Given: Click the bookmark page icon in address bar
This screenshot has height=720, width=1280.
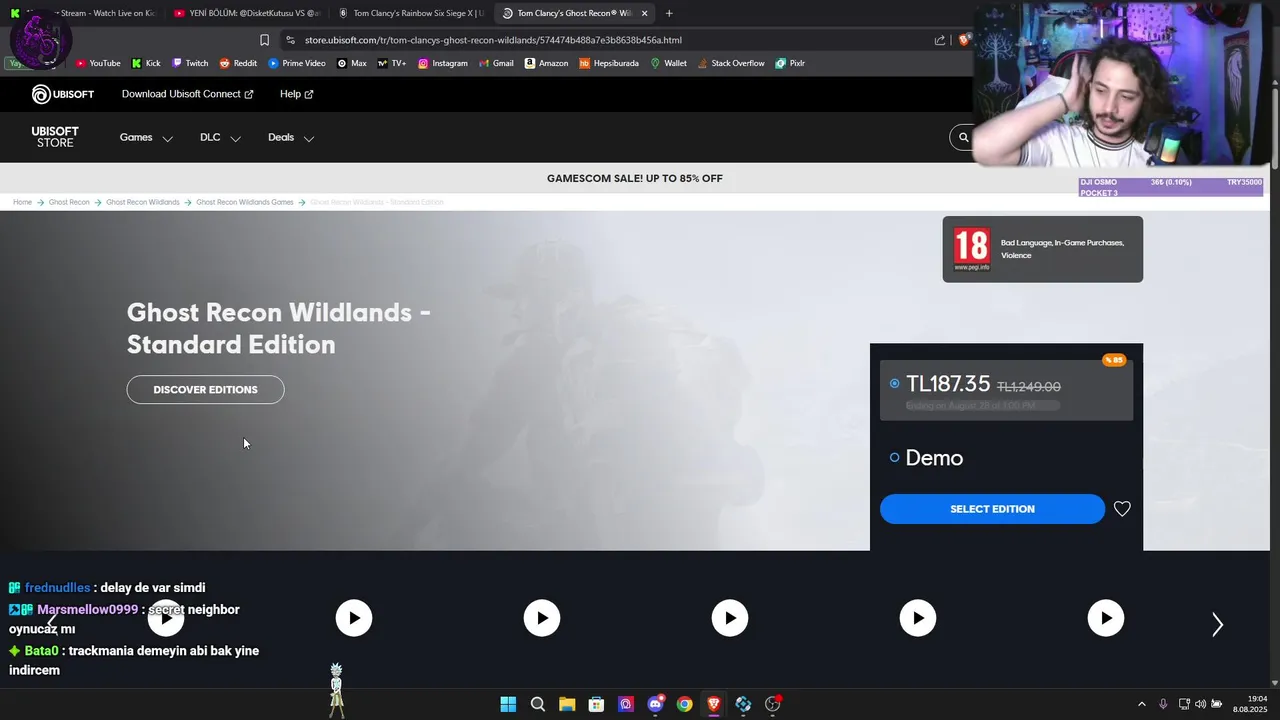Looking at the screenshot, I should pos(264,40).
